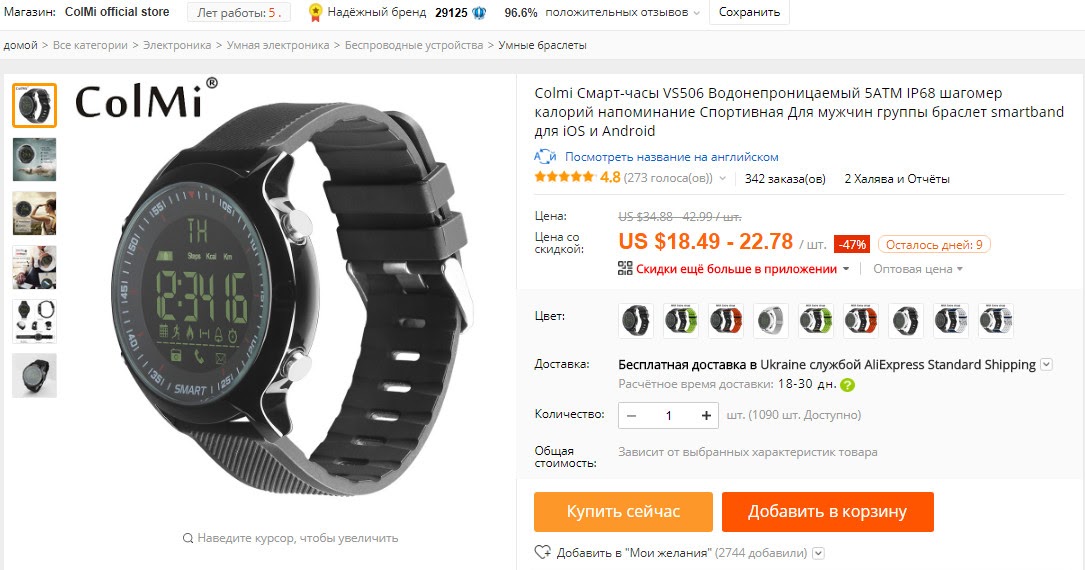Select the silver metal band color swatch
Screen dimensions: 1085x570
click(x=771, y=320)
